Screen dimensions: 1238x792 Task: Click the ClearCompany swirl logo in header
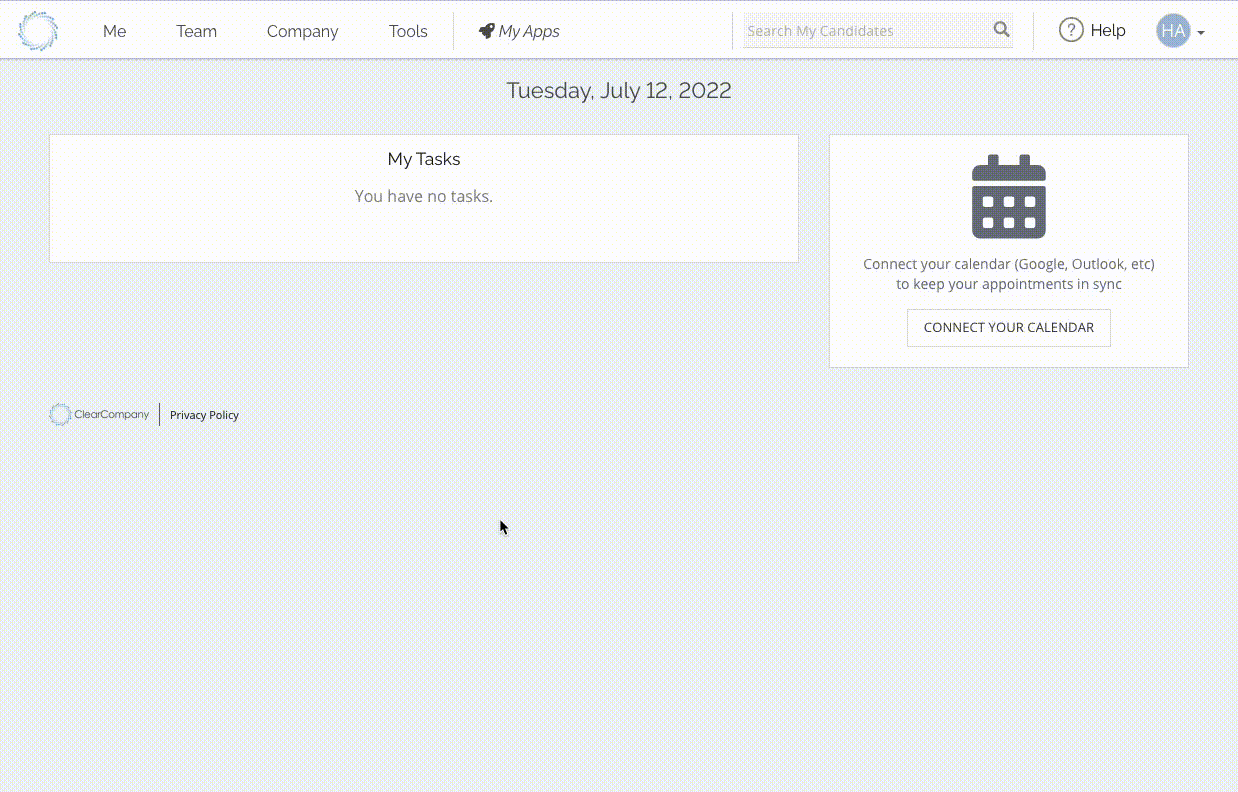coord(38,31)
